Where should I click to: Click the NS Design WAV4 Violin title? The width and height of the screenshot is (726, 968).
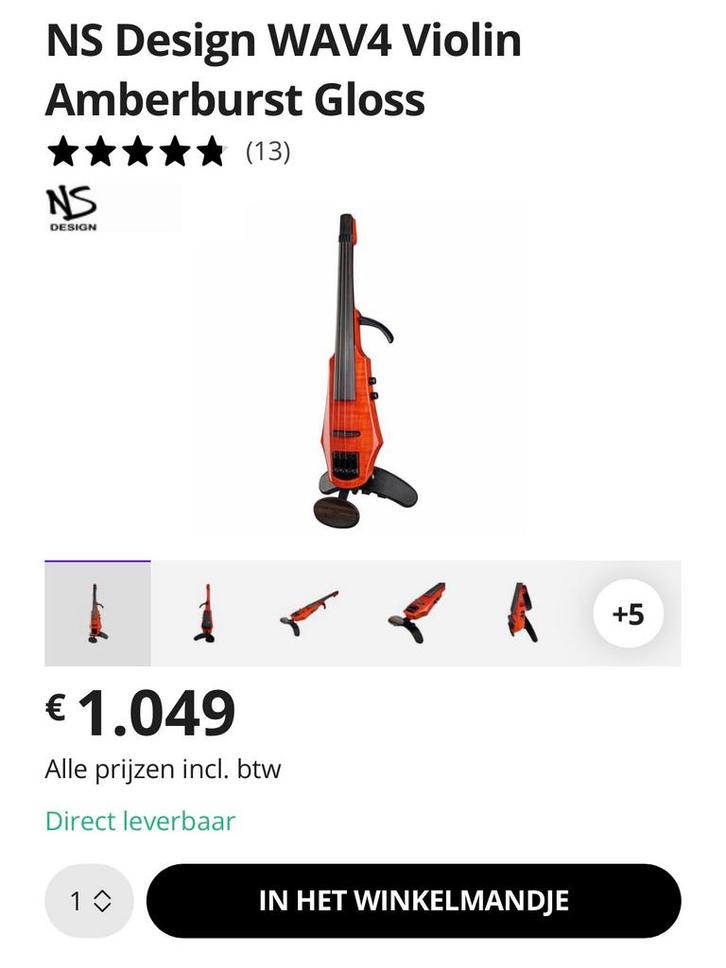pyautogui.click(x=283, y=69)
